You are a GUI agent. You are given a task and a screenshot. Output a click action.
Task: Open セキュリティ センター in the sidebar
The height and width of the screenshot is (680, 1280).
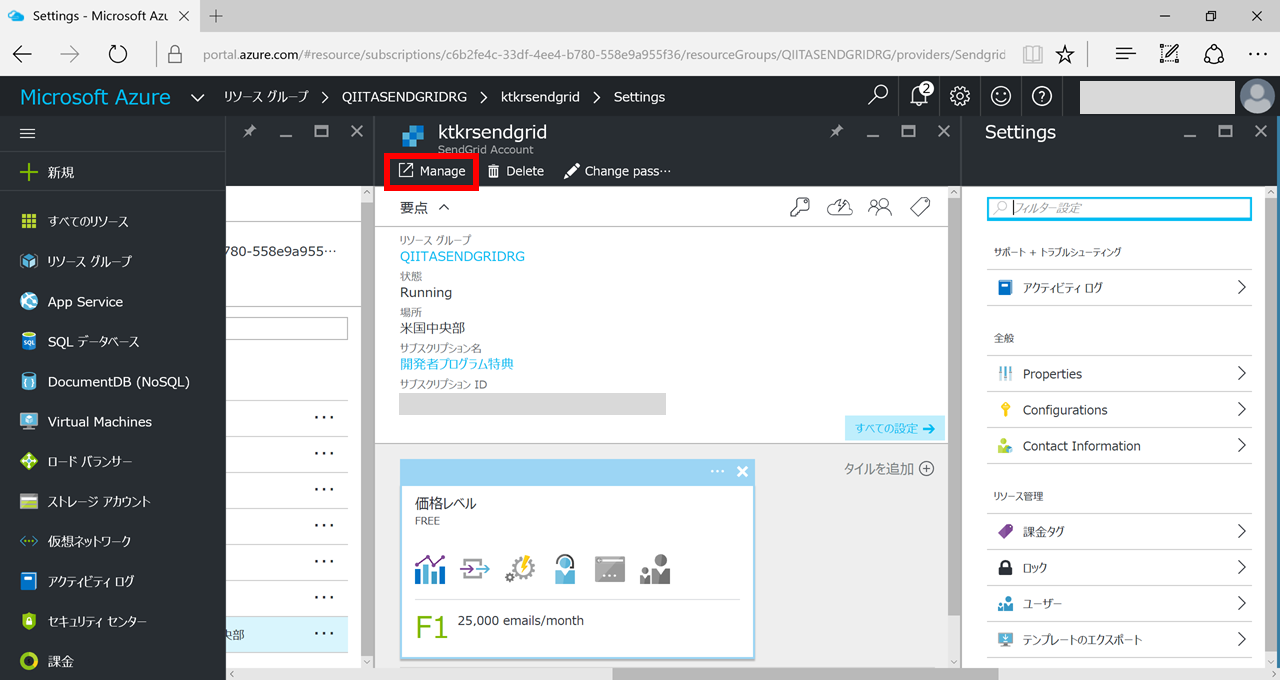113,621
